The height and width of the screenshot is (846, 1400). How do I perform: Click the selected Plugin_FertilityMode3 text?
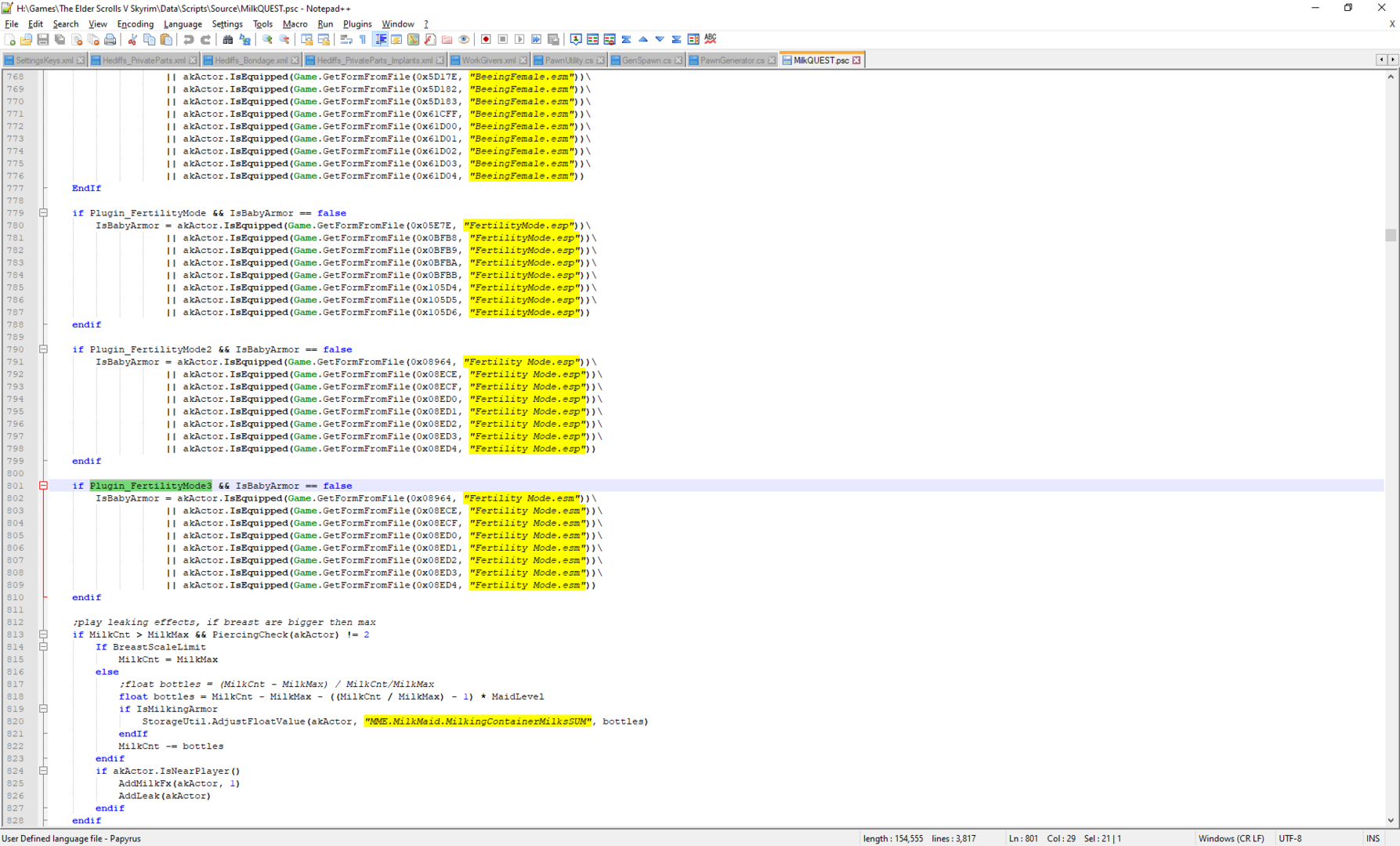(150, 486)
